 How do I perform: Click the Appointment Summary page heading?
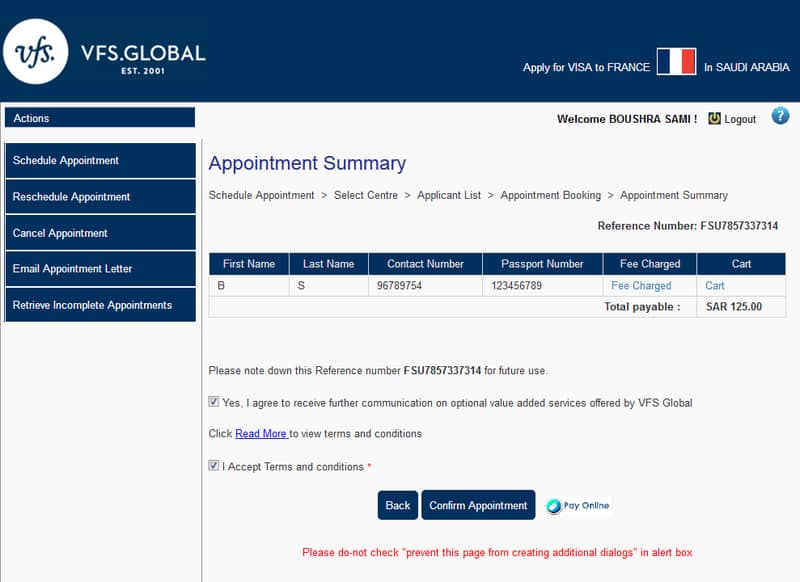tap(307, 163)
